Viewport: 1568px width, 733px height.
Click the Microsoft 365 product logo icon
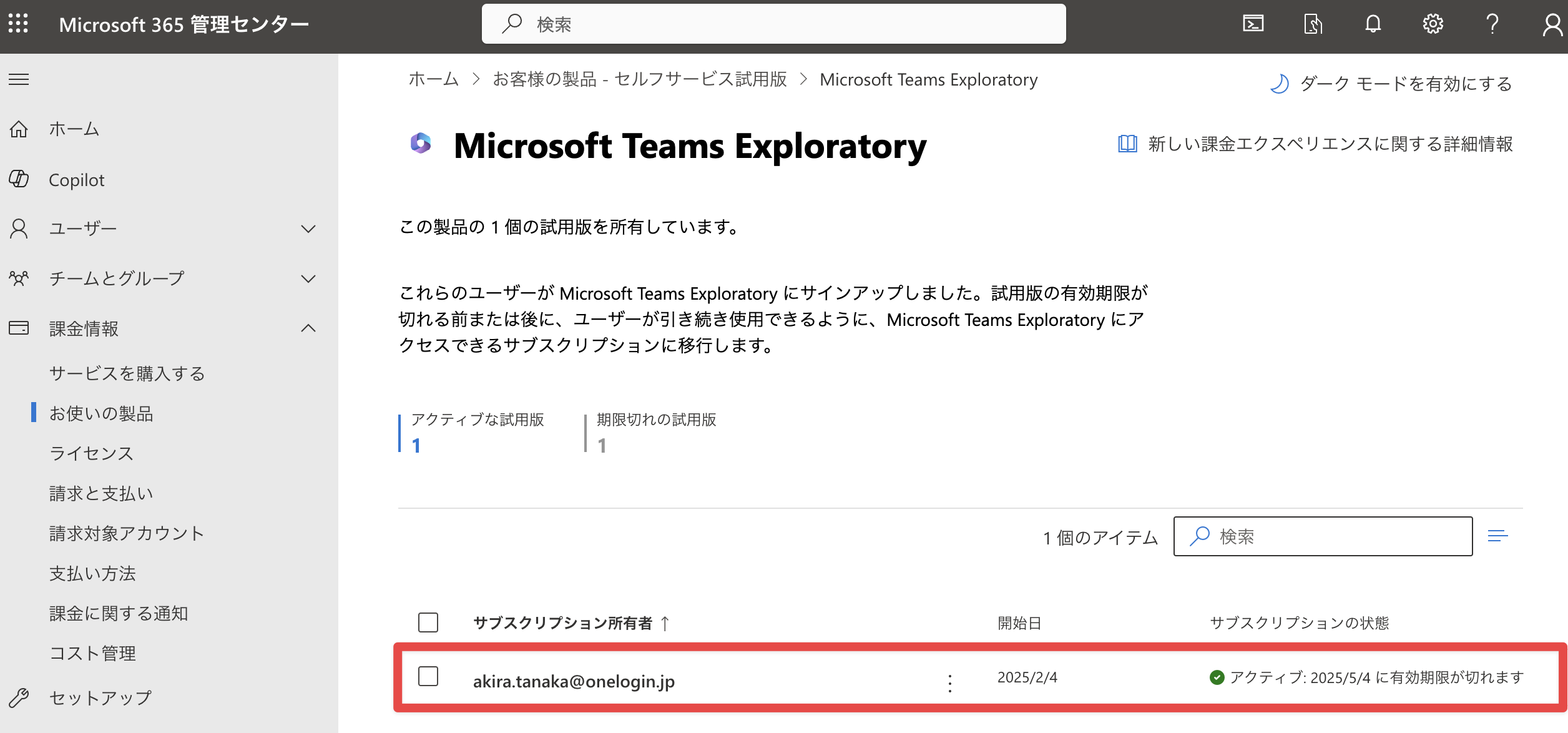pos(421,143)
